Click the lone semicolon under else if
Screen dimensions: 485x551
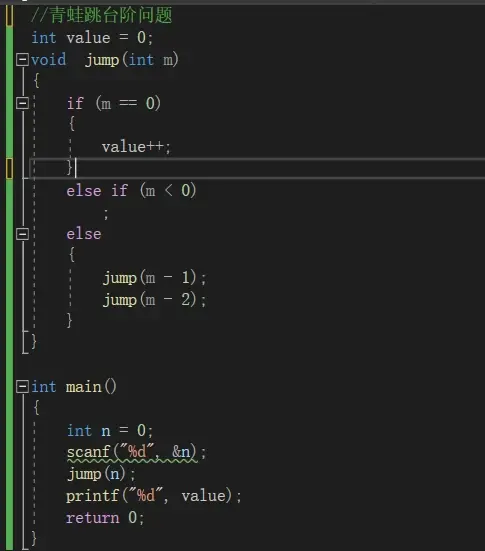pyautogui.click(x=106, y=214)
